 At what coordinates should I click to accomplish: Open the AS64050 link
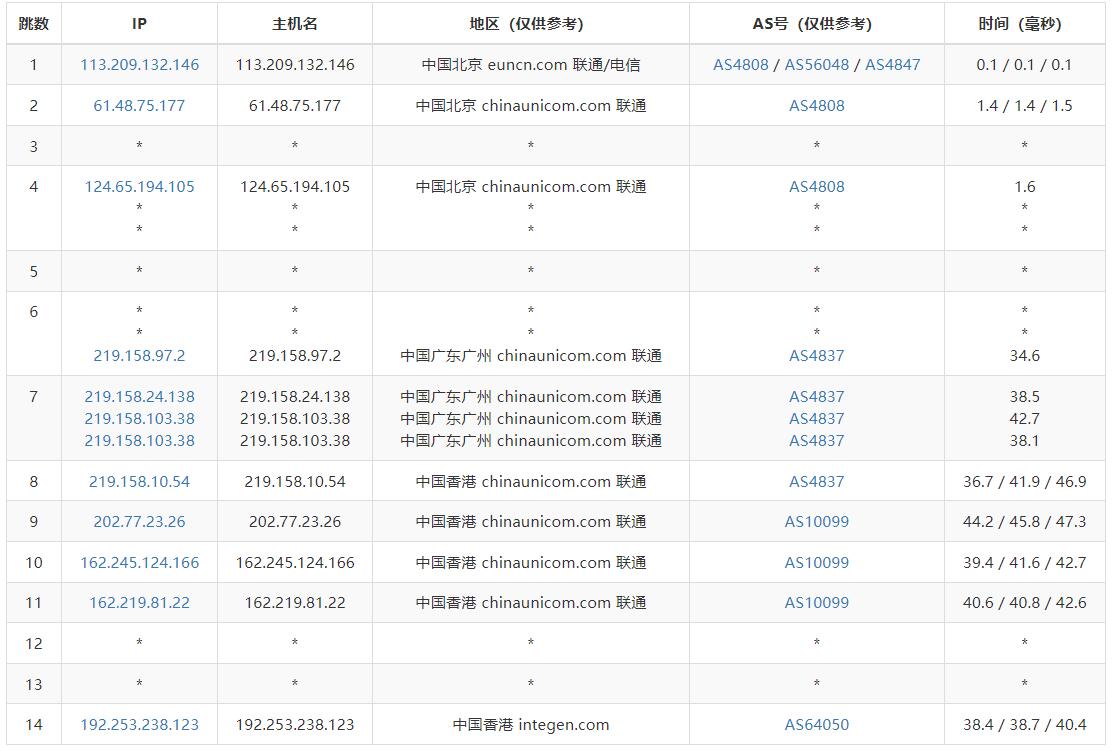tap(817, 725)
